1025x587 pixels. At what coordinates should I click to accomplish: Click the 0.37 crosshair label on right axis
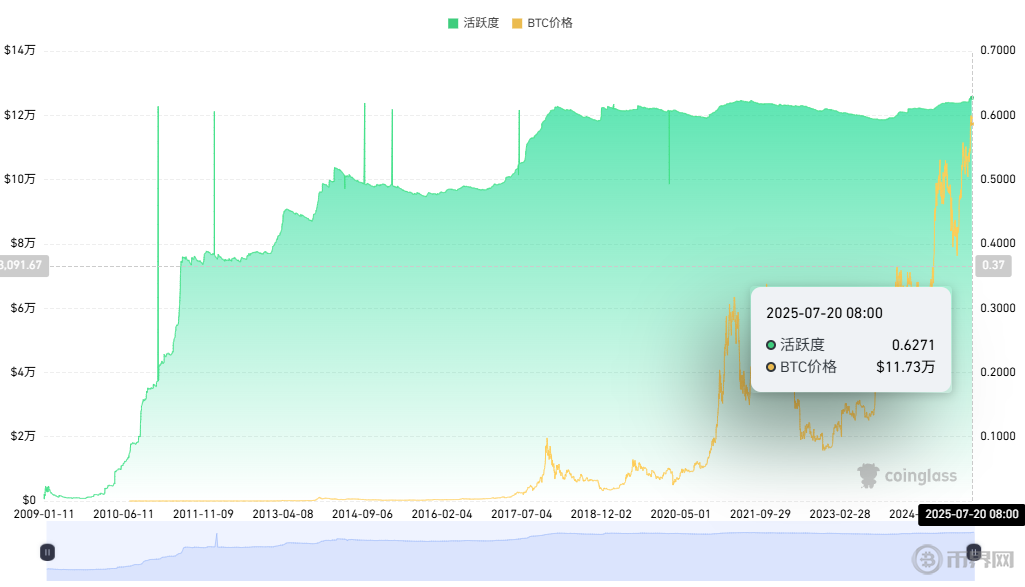pyautogui.click(x=993, y=265)
